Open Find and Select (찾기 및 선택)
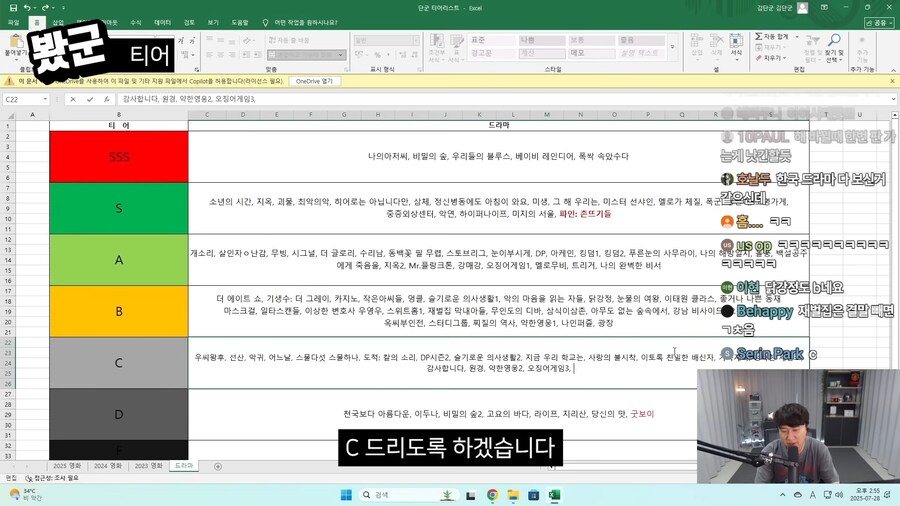The height and width of the screenshot is (506, 900). click(835, 48)
